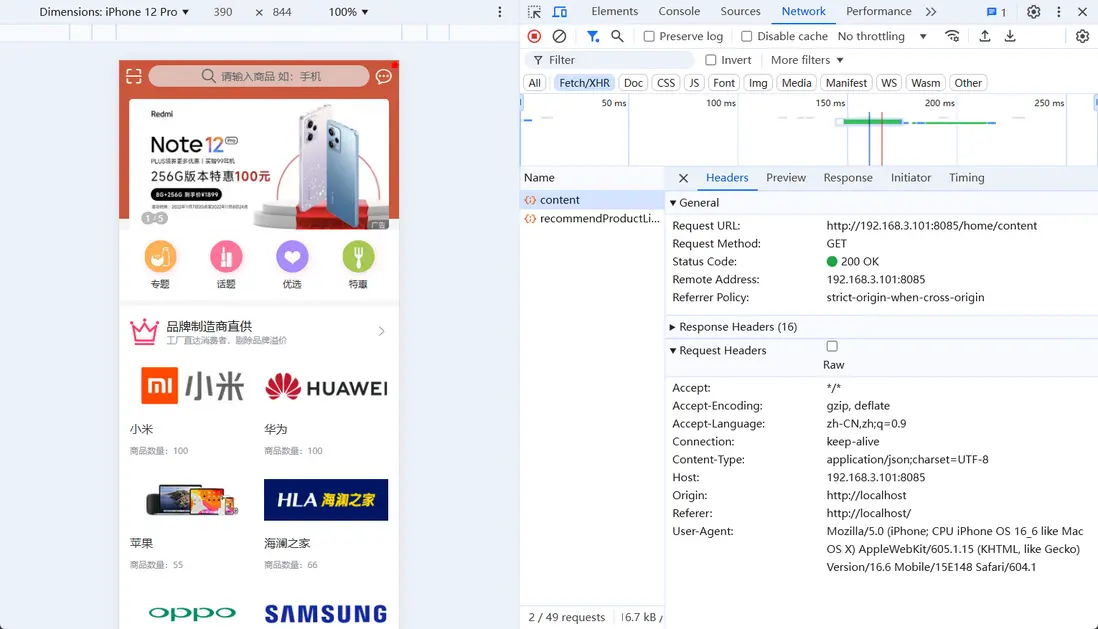Tap the 专题 orange category icon
This screenshot has height=629, width=1098.
point(160,256)
